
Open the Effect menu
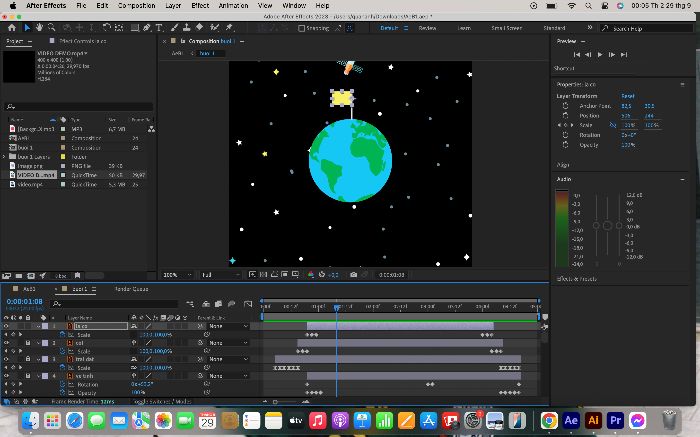pos(200,5)
